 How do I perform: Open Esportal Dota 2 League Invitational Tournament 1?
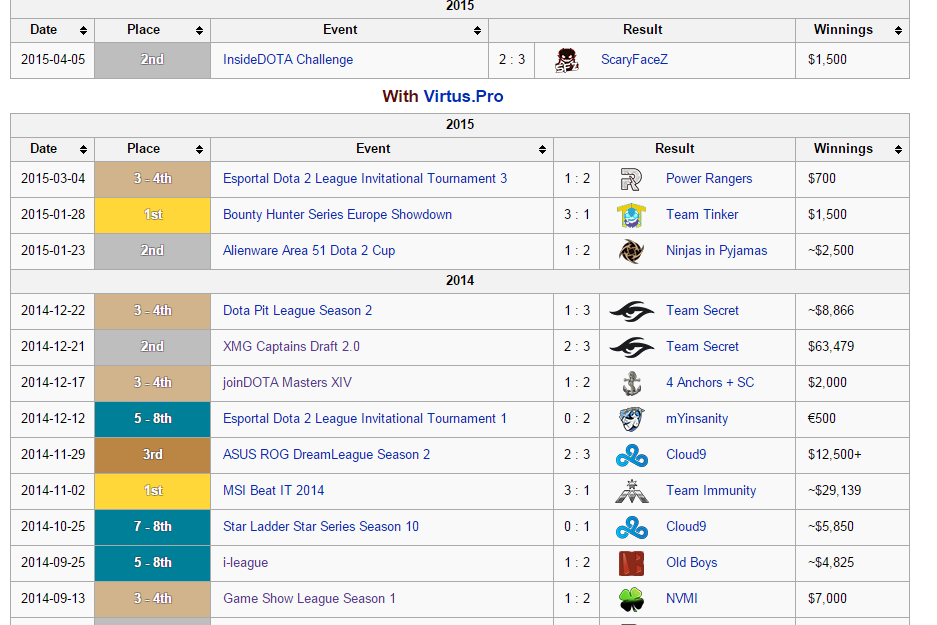(365, 418)
